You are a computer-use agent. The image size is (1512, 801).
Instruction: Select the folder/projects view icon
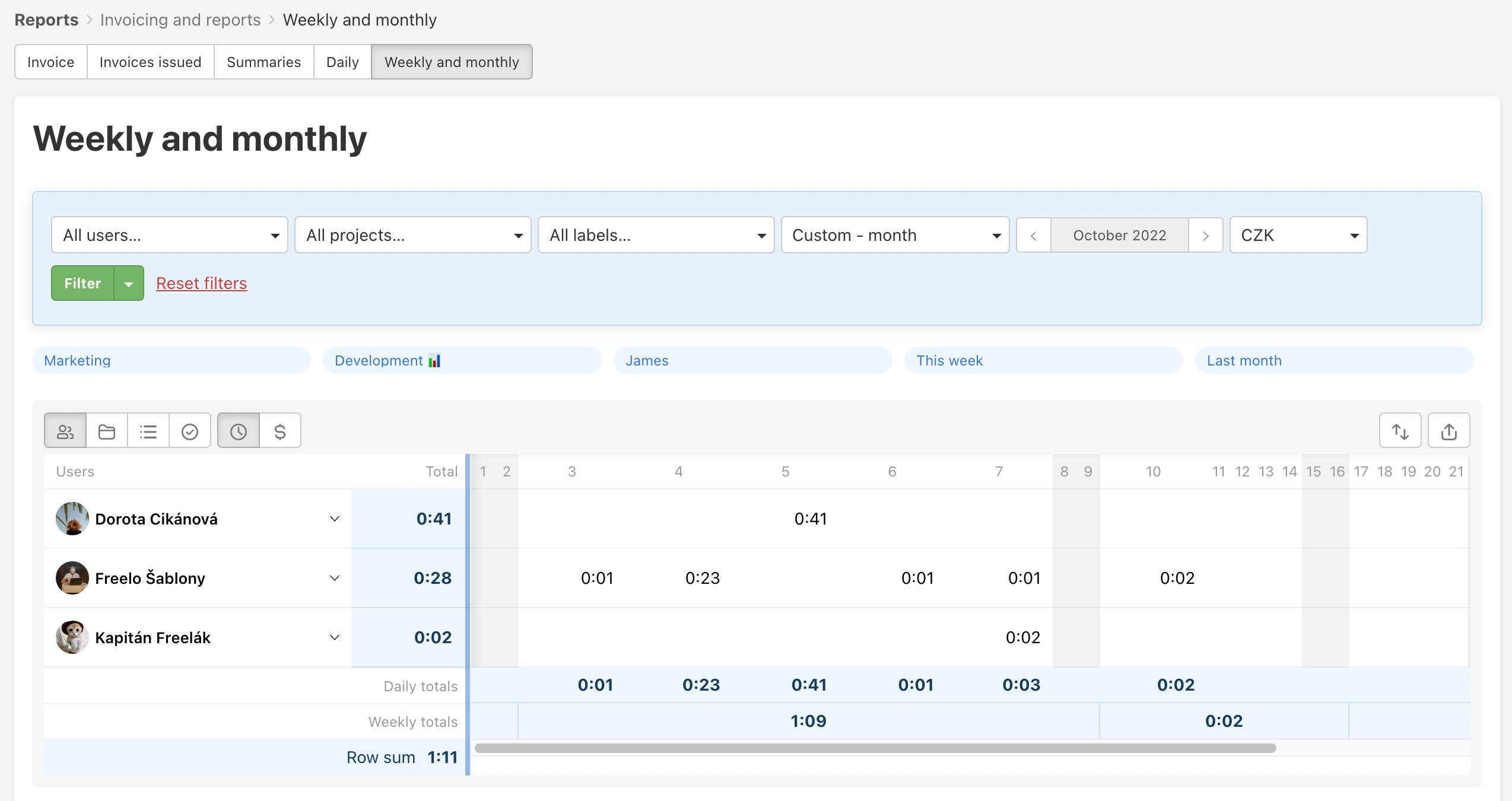[x=107, y=431]
